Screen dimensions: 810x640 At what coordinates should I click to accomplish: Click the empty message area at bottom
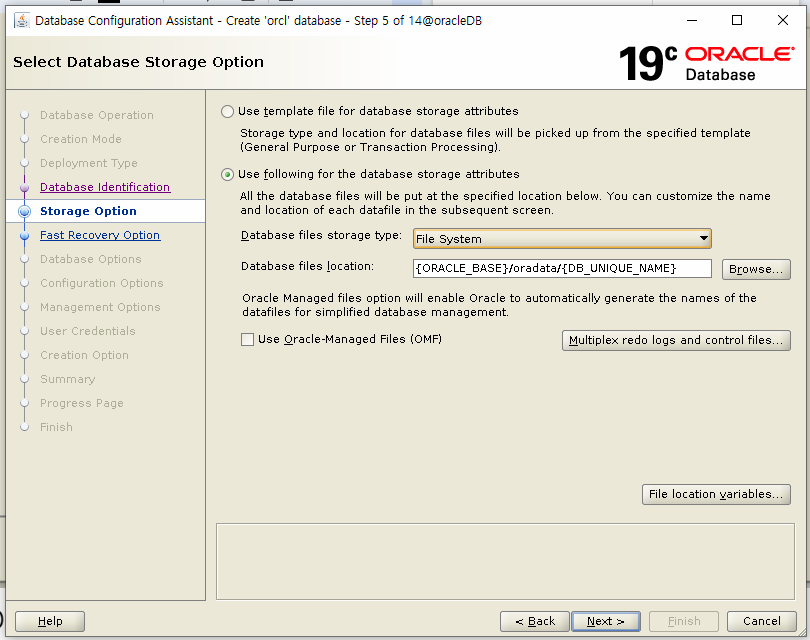pos(505,562)
